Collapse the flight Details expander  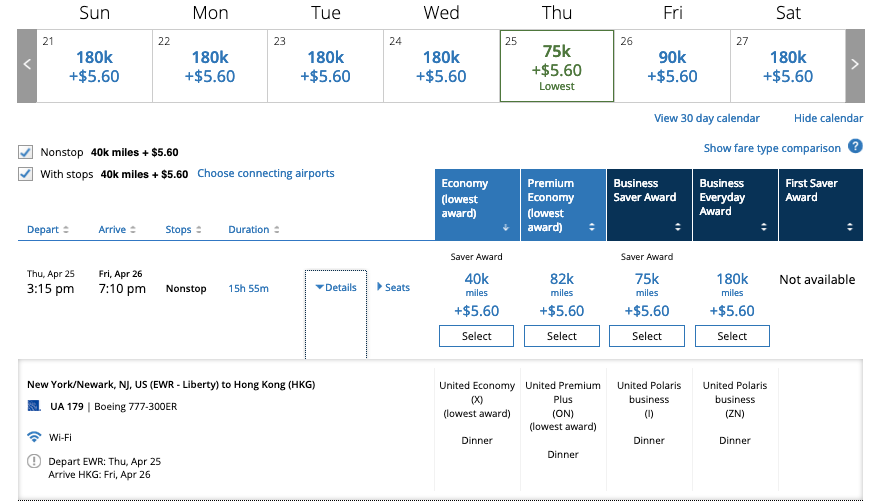coord(336,288)
